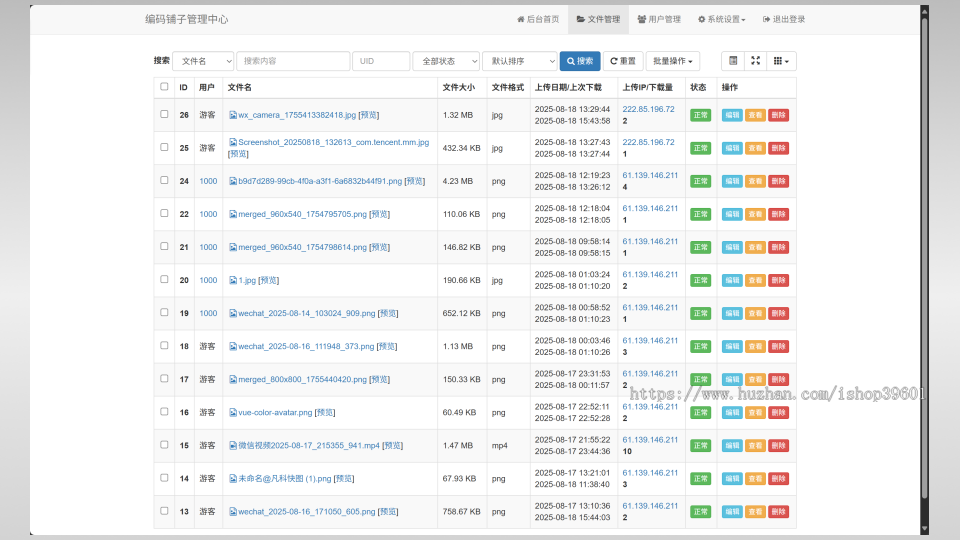Open the 批量操作 batch actions dropdown
The height and width of the screenshot is (540, 960).
pos(673,61)
